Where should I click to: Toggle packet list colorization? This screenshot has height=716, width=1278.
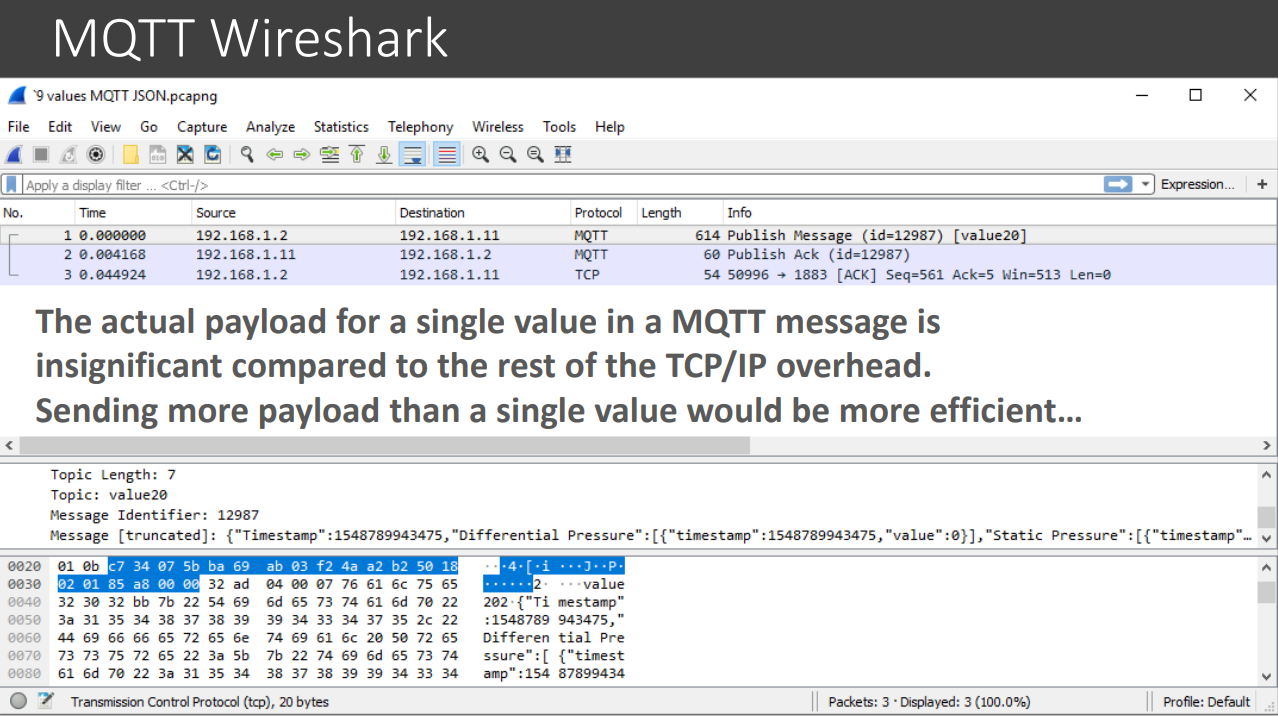[x=446, y=155]
